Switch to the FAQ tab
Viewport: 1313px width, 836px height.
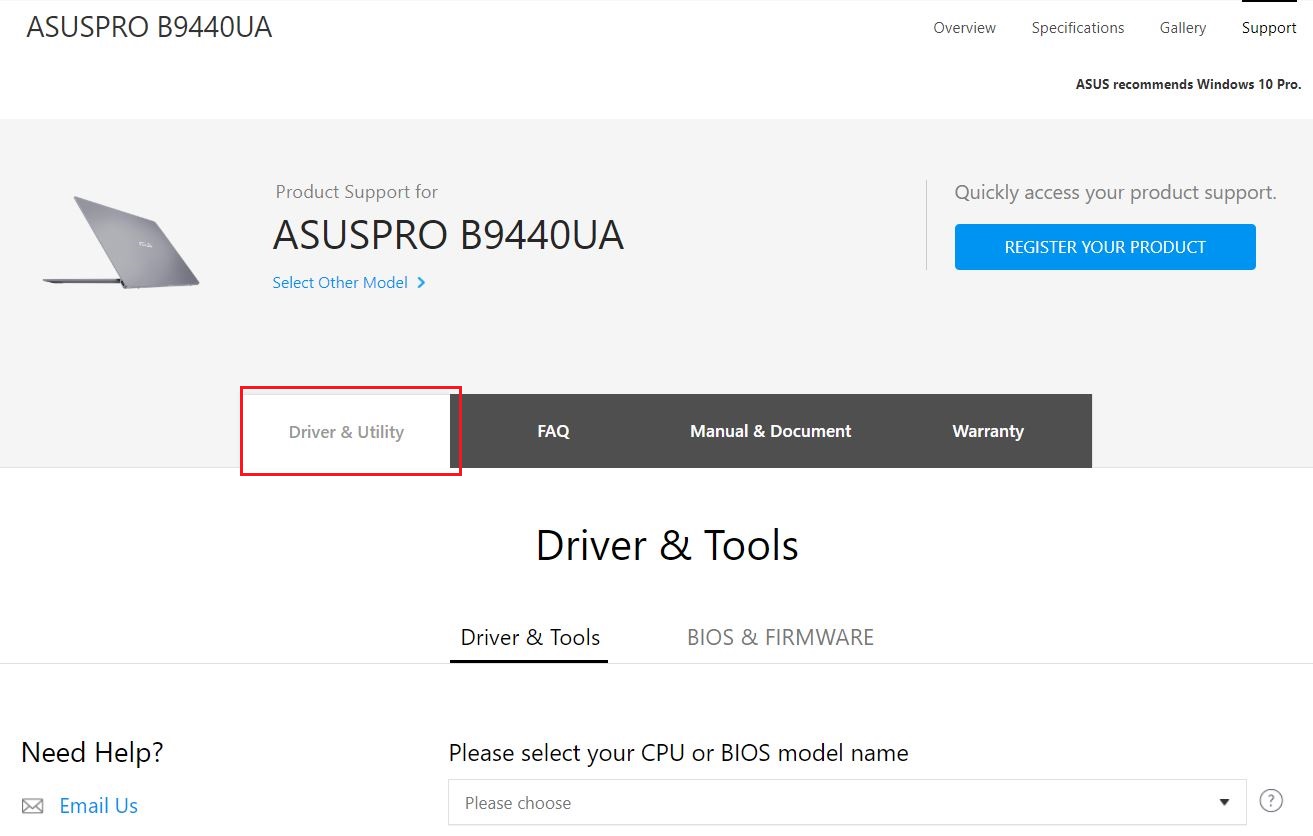pyautogui.click(x=553, y=431)
